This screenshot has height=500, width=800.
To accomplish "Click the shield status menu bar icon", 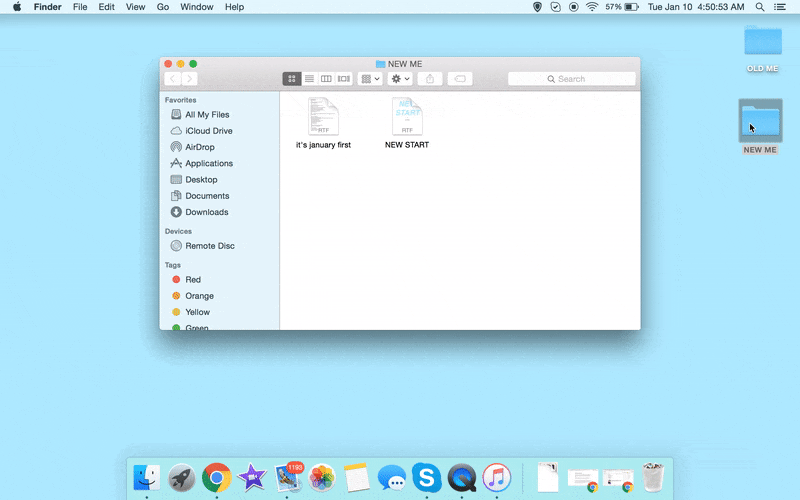I will (537, 7).
